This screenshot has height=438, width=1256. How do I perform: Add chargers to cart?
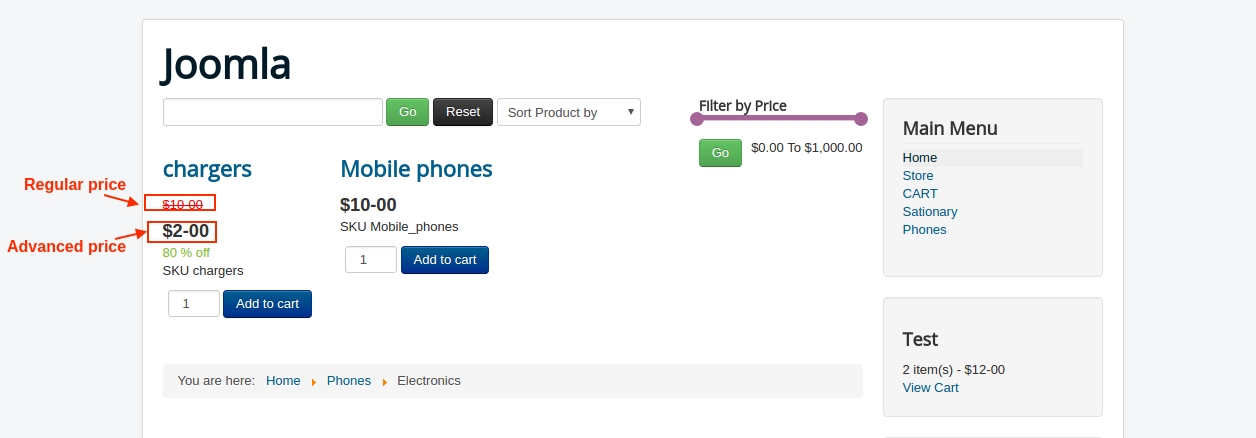[267, 304]
